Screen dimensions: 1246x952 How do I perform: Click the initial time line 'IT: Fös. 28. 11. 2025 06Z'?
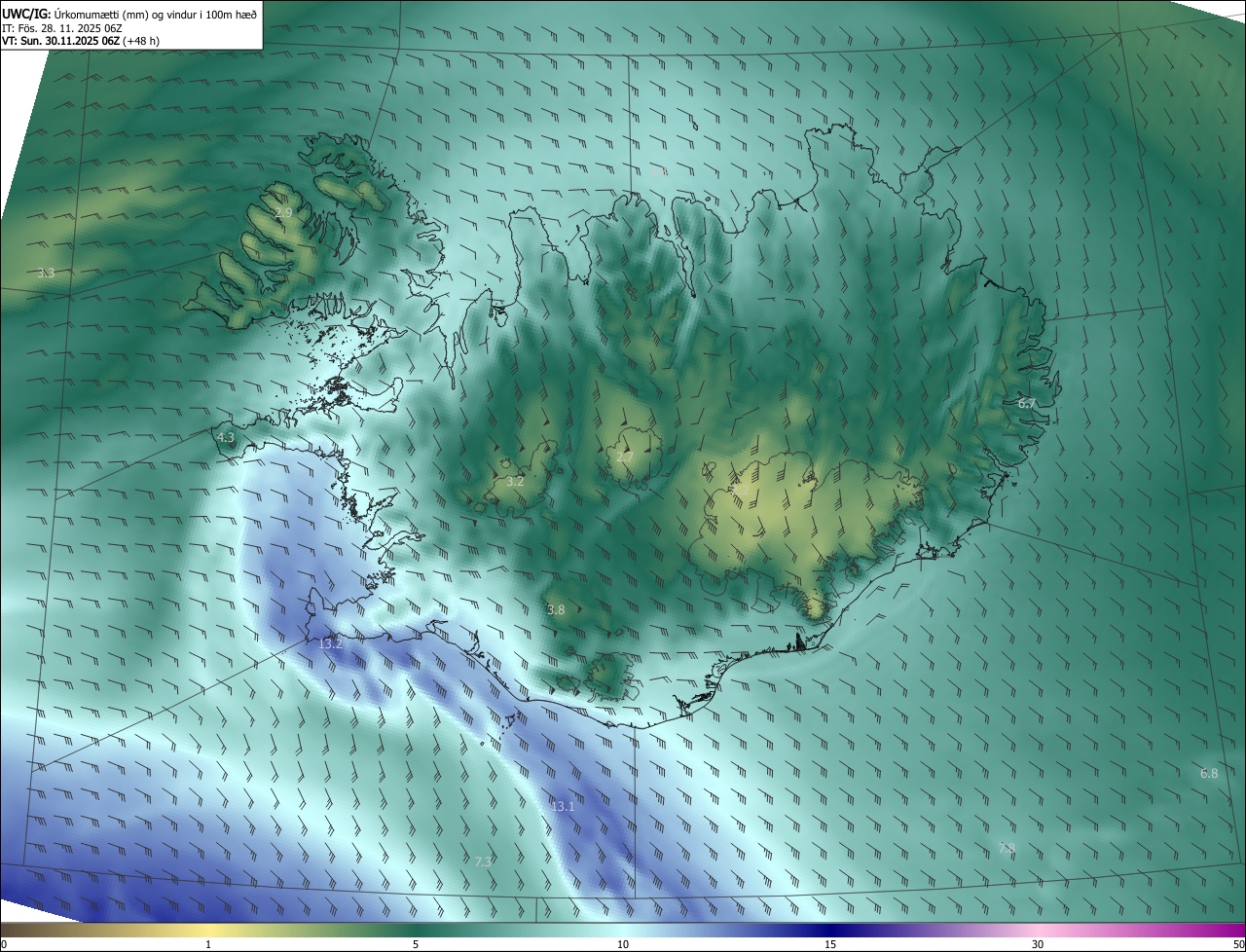click(62, 27)
